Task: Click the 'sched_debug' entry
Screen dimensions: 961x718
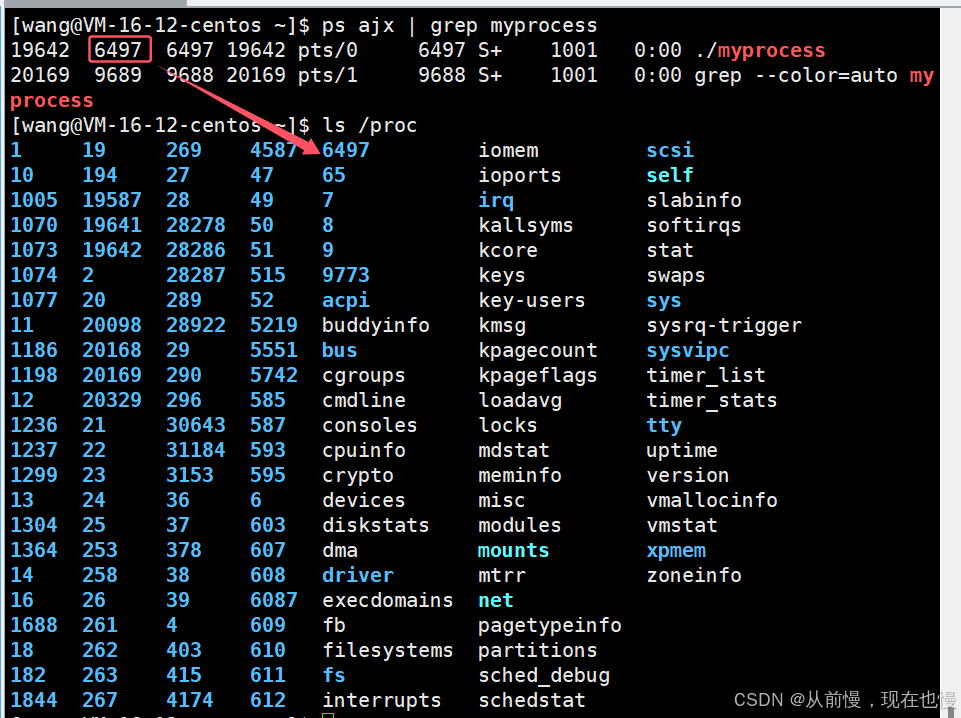Action: click(544, 676)
